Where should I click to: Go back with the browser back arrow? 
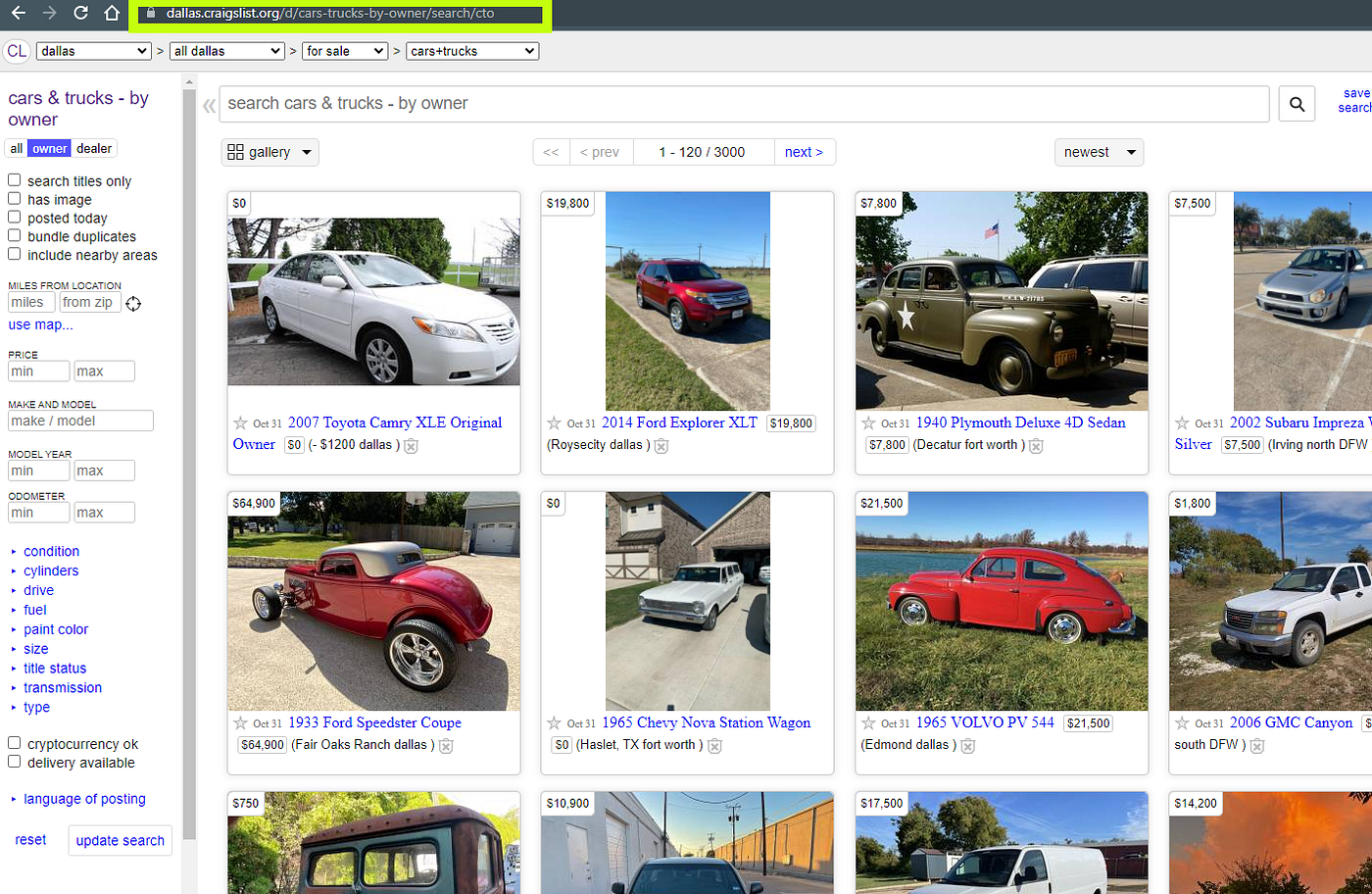(18, 13)
